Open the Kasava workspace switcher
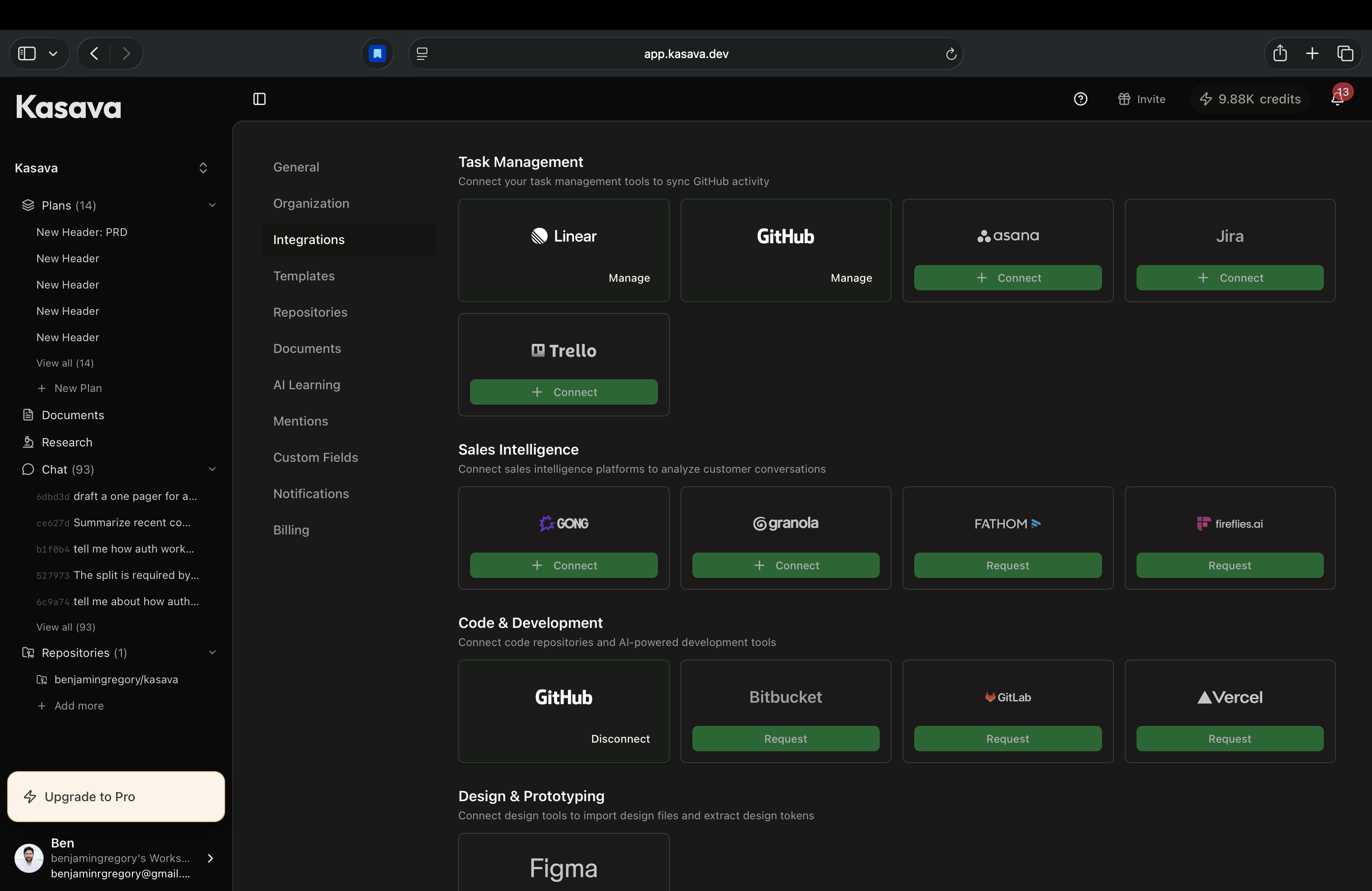Image resolution: width=1372 pixels, height=891 pixels. (x=111, y=168)
